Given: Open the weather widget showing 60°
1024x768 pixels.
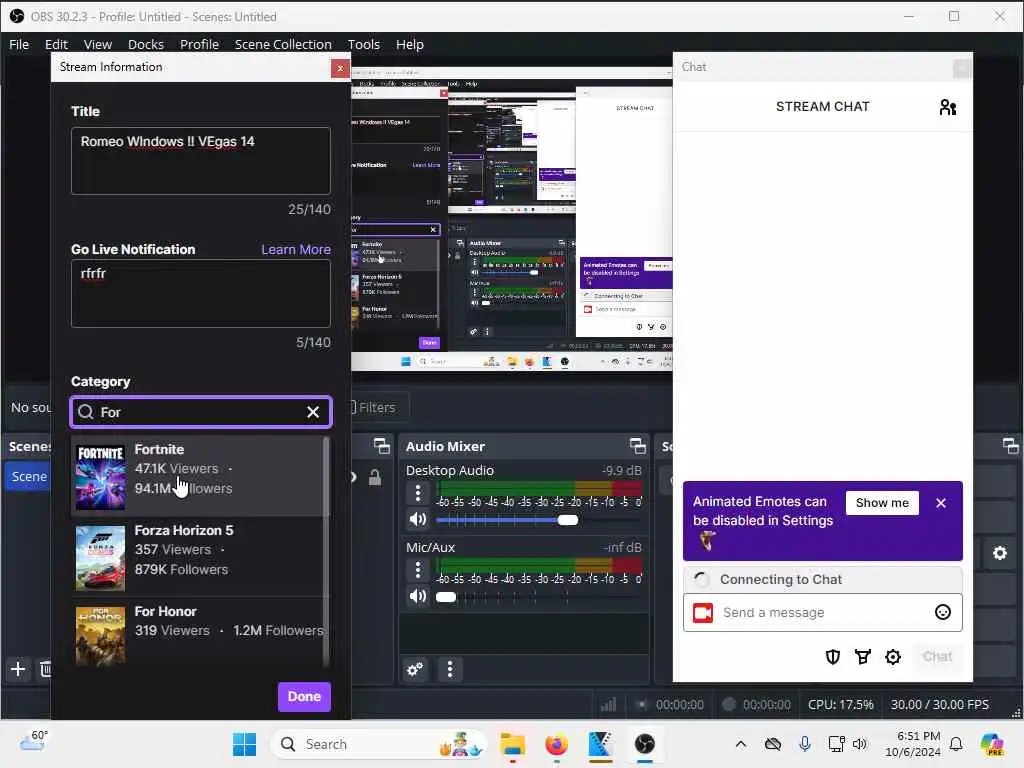Looking at the screenshot, I should click(33, 742).
